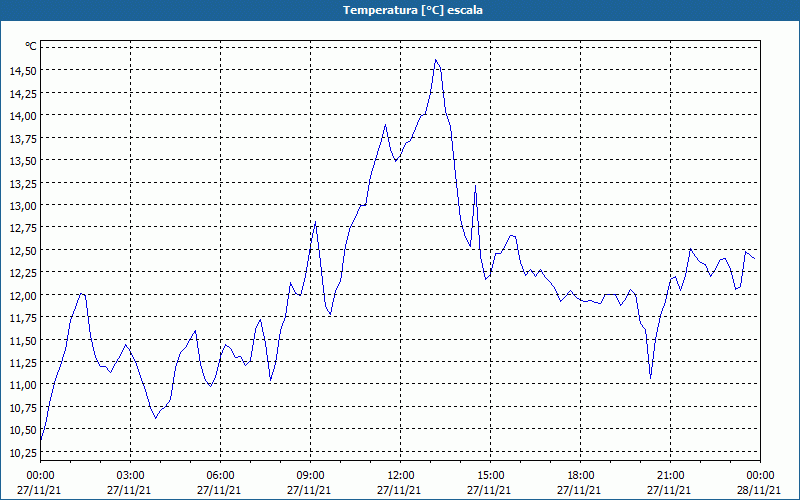Select the 11,00 y-axis label
This screenshot has width=800, height=500.
click(x=23, y=385)
